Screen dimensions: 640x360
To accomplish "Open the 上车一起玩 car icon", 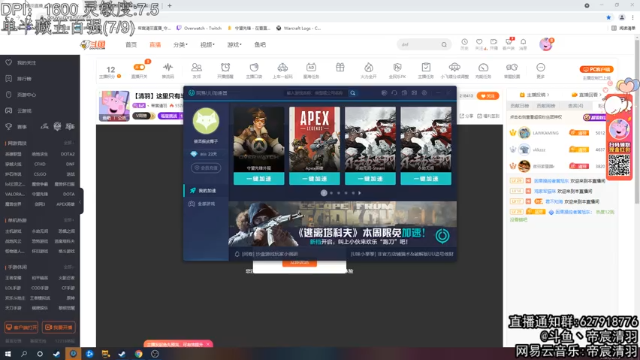I will click(282, 70).
